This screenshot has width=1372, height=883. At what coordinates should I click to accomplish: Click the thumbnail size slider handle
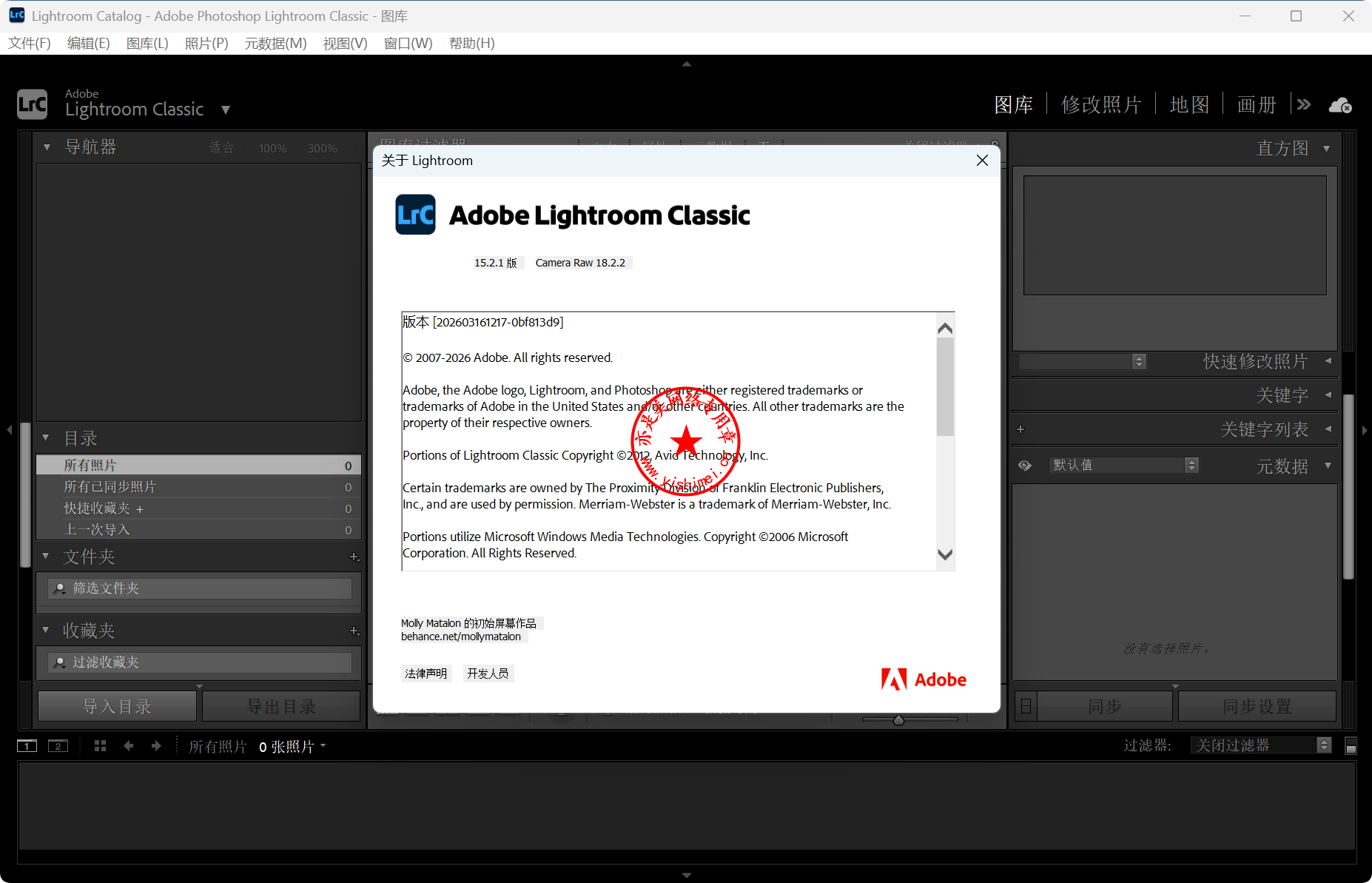(898, 720)
